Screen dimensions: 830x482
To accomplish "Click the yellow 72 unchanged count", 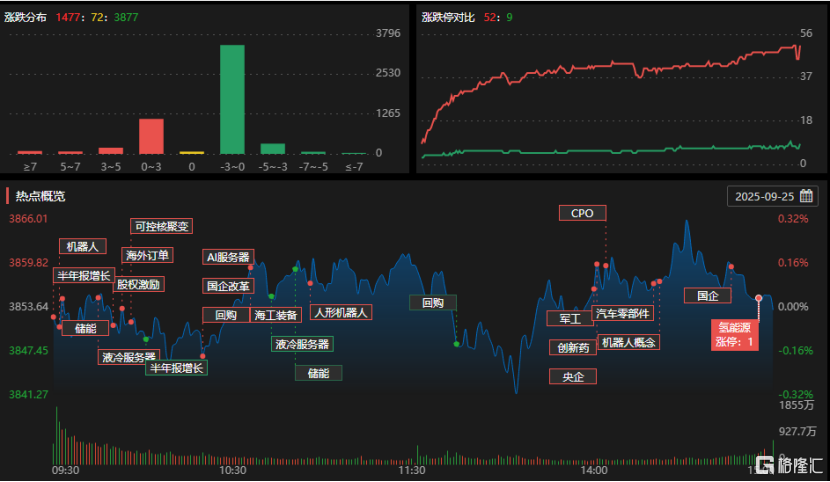I will 97,17.
